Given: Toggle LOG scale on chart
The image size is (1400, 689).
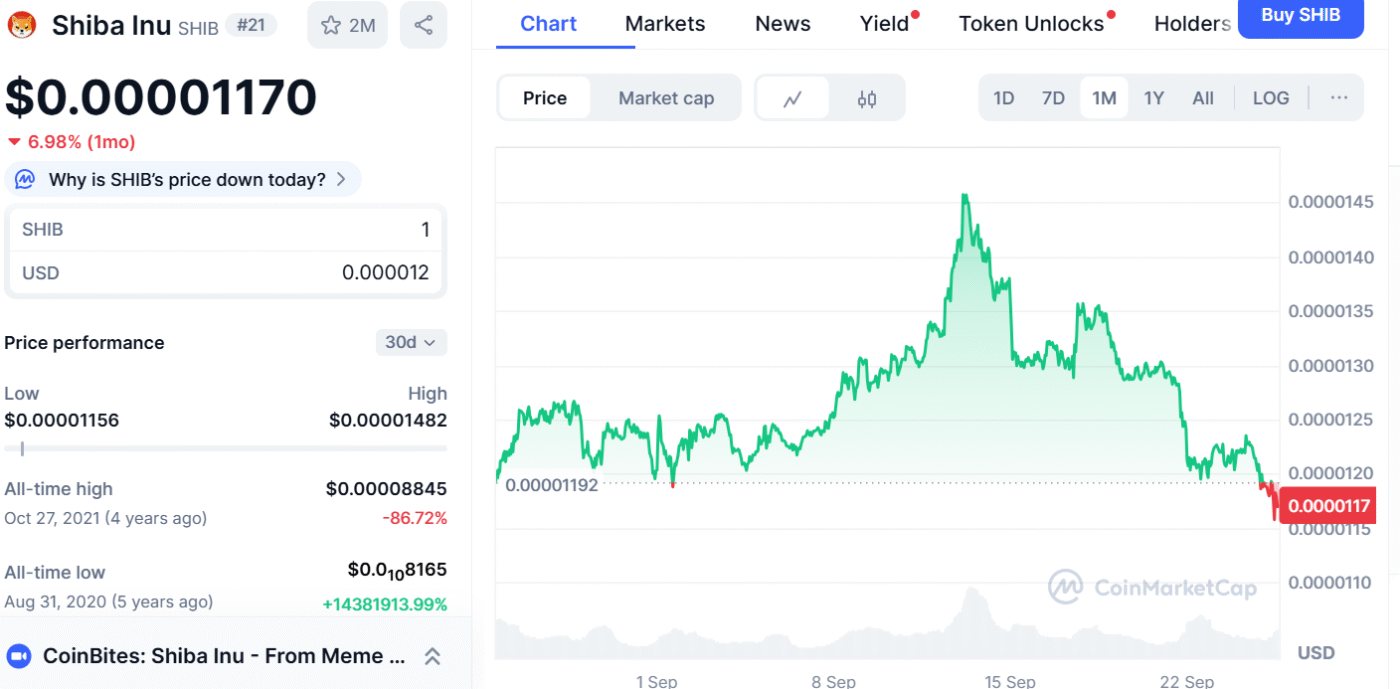Looking at the screenshot, I should (1270, 98).
